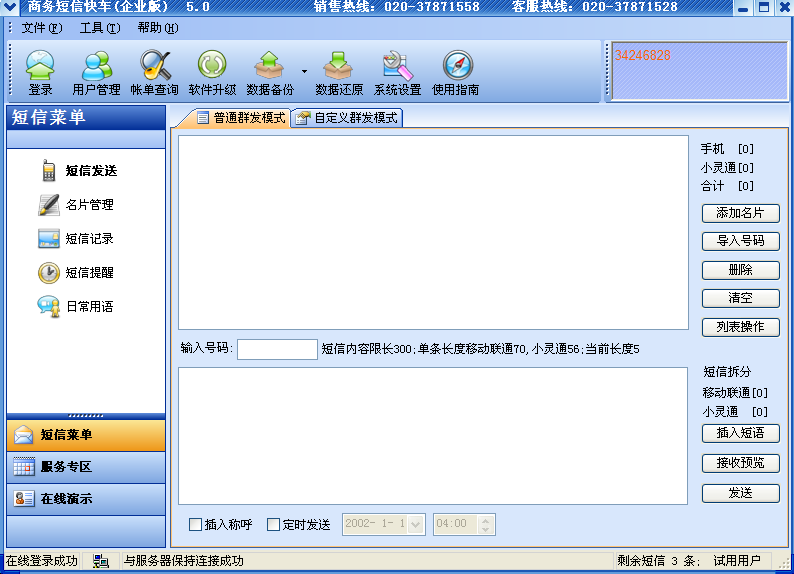
Task: Click the 登录 login toolbar icon
Action: pyautogui.click(x=40, y=72)
